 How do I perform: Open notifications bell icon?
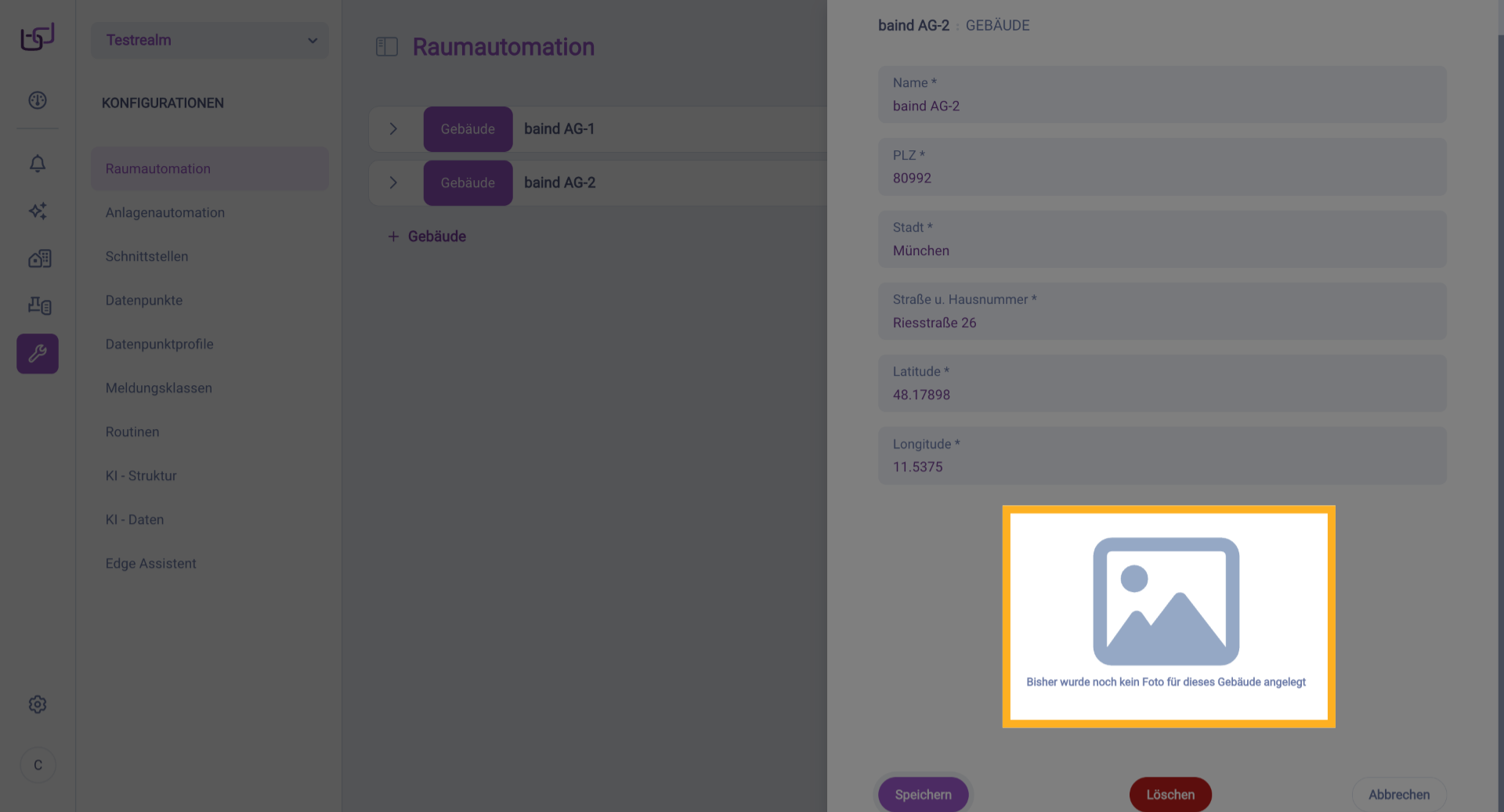click(x=38, y=164)
